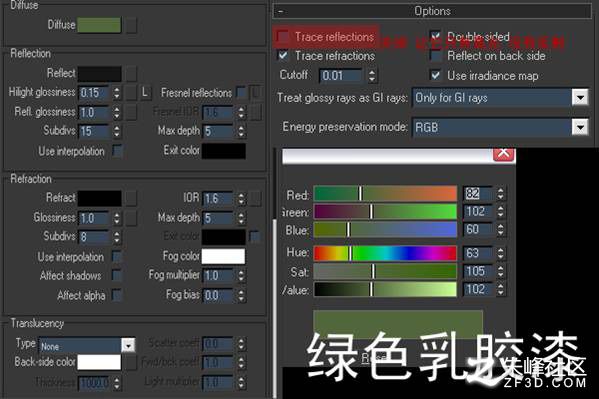Image resolution: width=599 pixels, height=399 pixels.
Task: Click the Blue value field showing 60
Action: click(479, 230)
